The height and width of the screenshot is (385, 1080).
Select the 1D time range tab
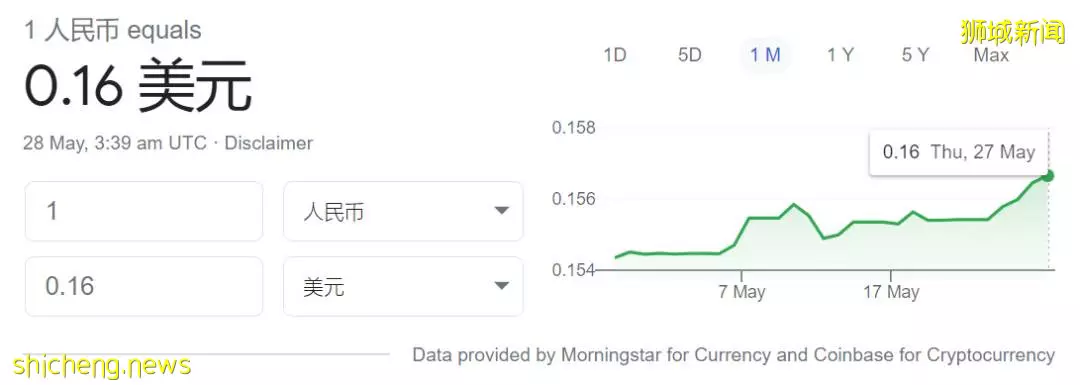[614, 55]
